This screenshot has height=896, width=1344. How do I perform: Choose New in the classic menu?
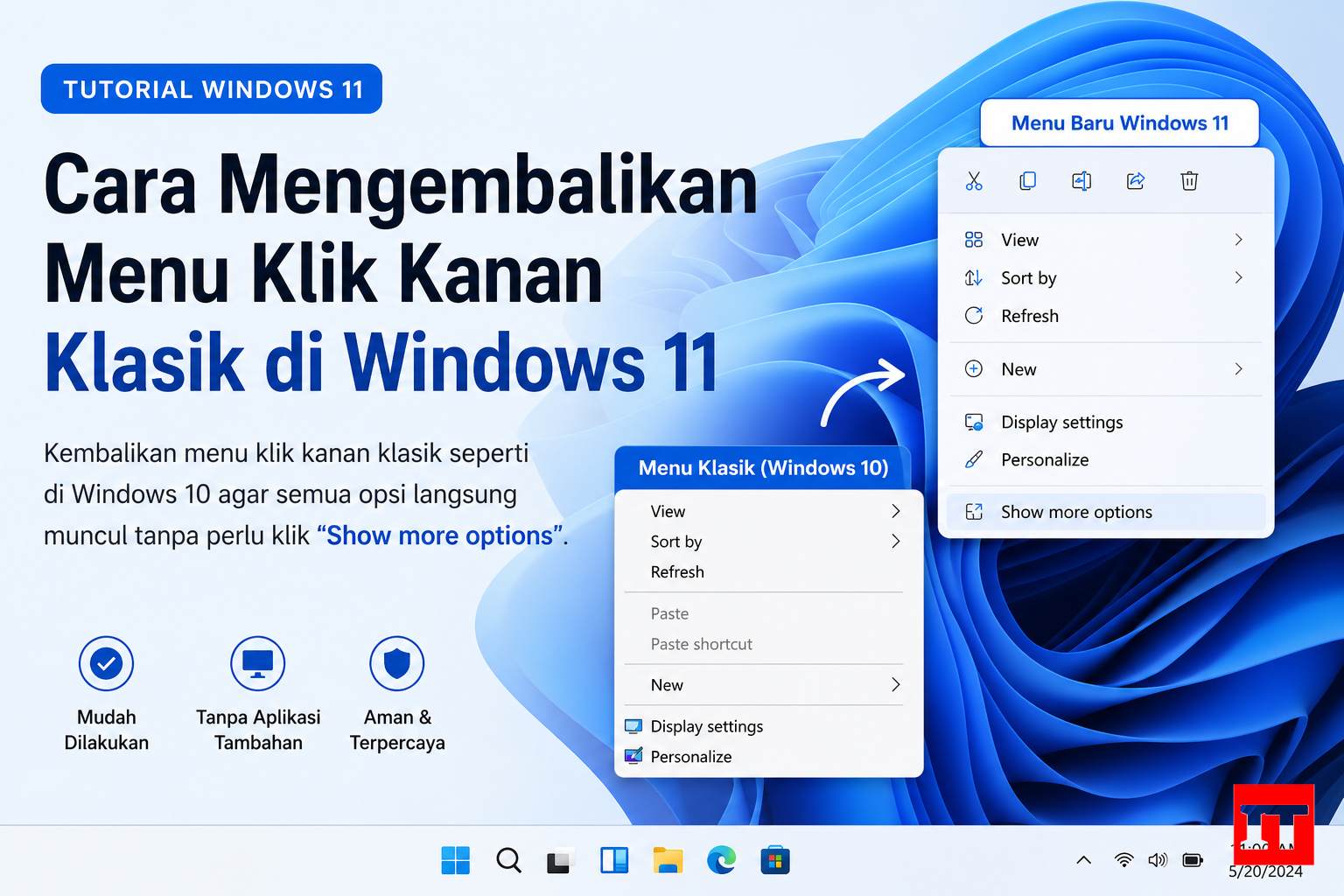tap(769, 685)
